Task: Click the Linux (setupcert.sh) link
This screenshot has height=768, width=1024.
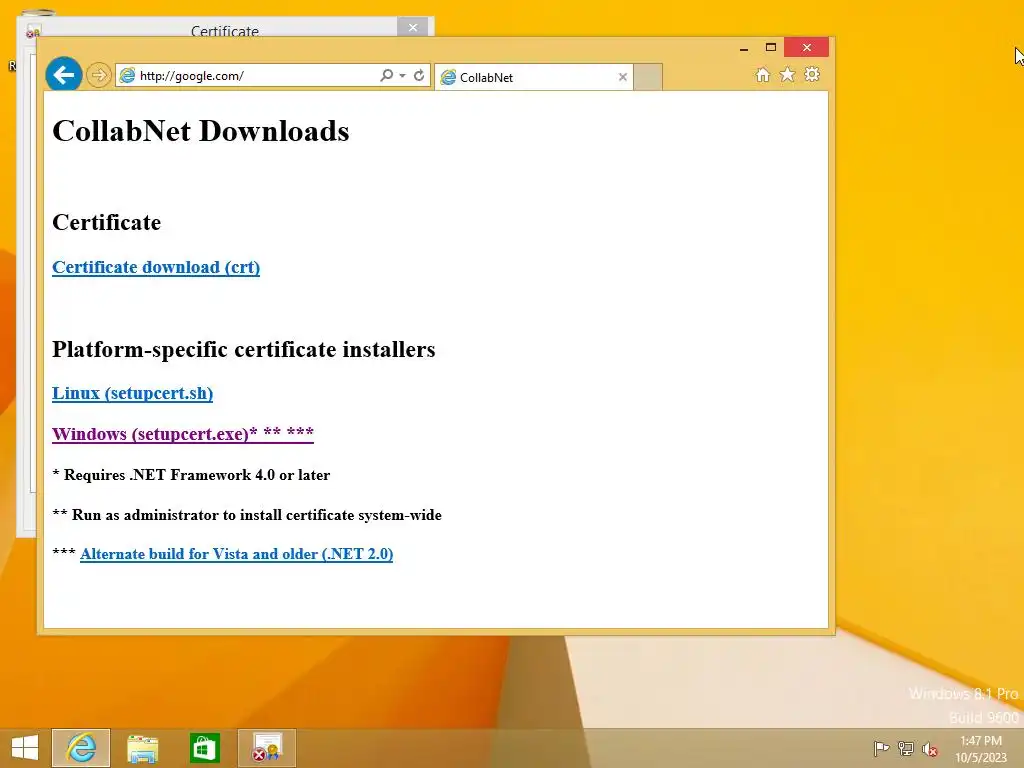Action: (133, 393)
